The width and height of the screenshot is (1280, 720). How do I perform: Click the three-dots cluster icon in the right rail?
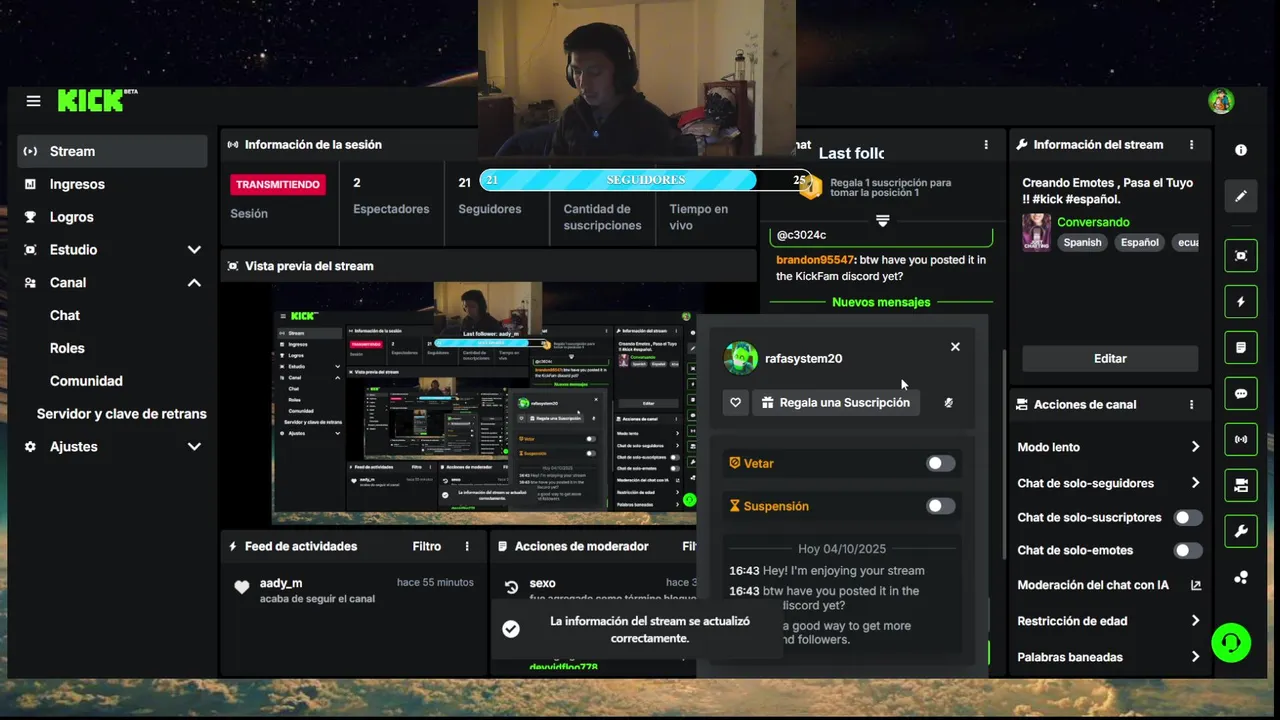point(1241,577)
